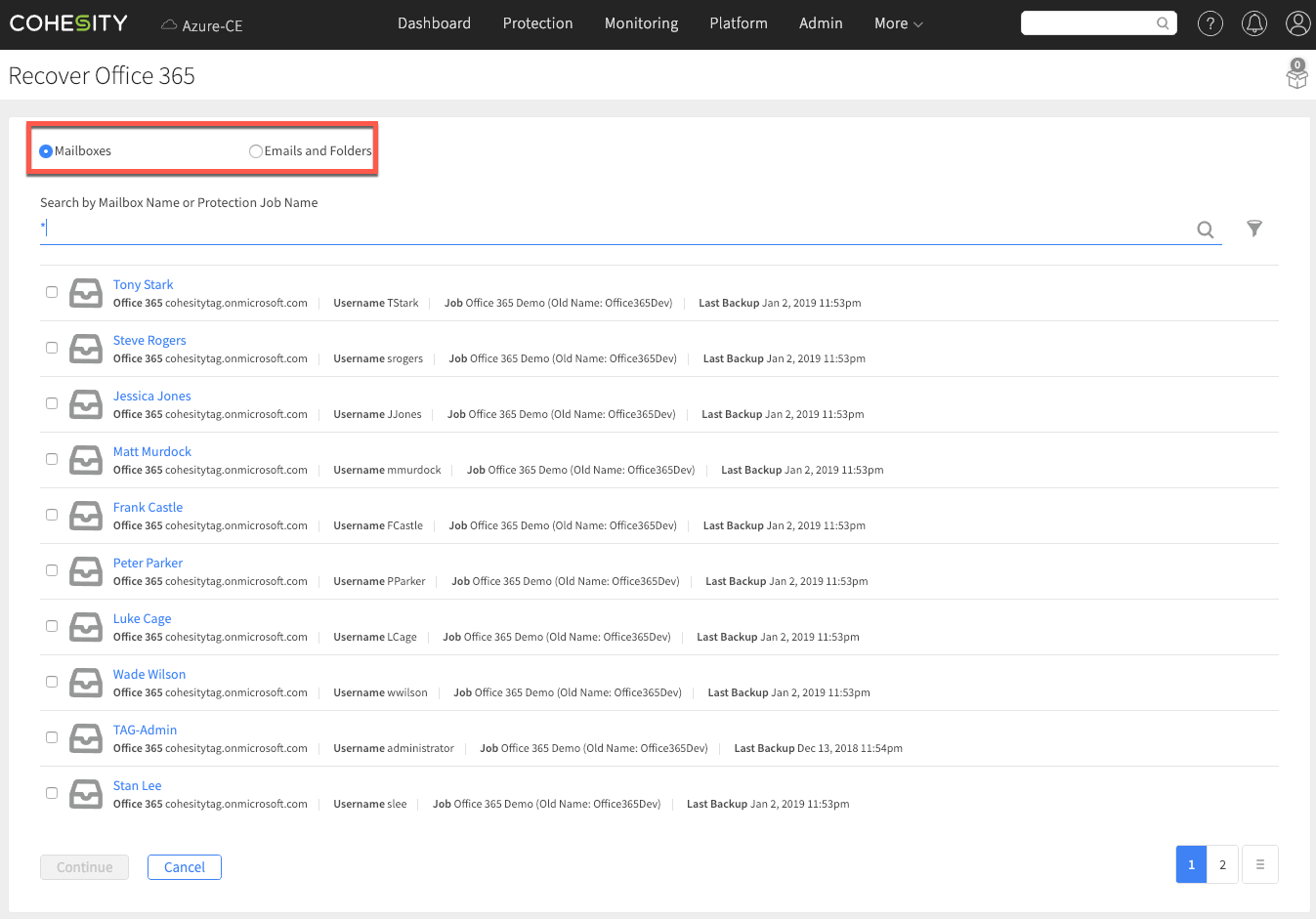The image size is (1316, 919).
Task: Open the help question mark icon
Action: click(x=1210, y=23)
